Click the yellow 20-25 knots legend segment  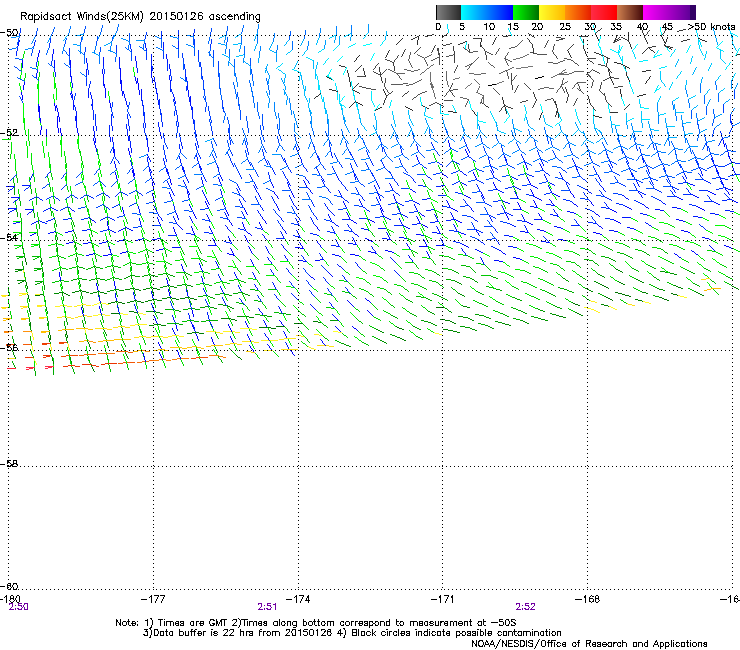[x=552, y=12]
